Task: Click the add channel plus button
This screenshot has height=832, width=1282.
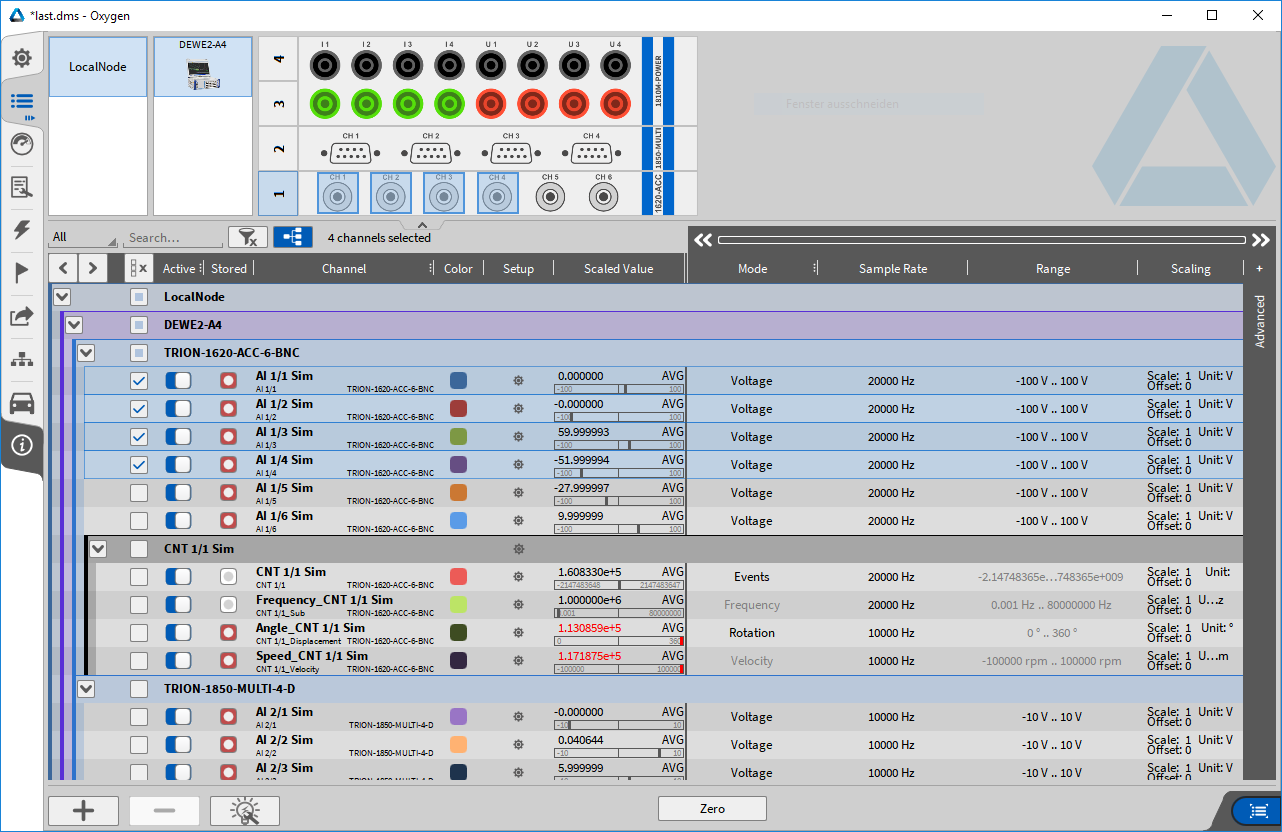Action: (x=83, y=811)
